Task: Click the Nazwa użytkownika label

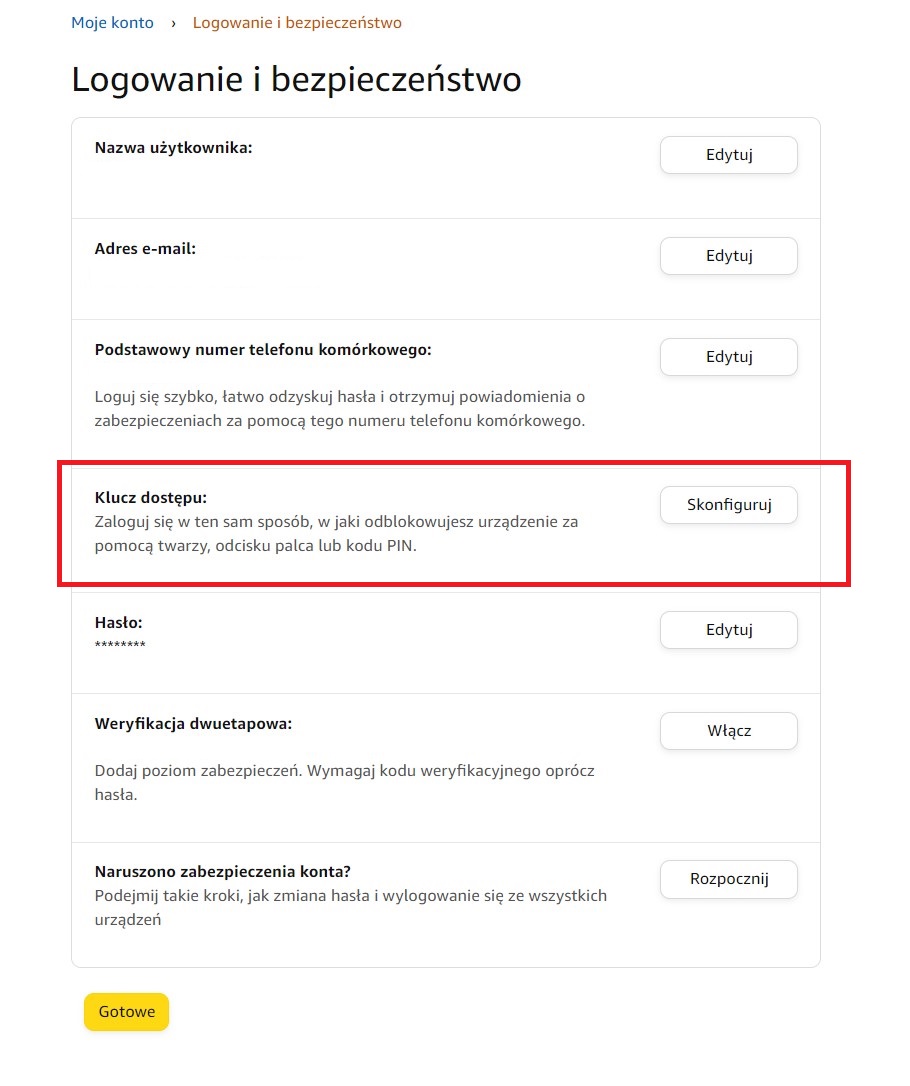Action: pos(173,148)
